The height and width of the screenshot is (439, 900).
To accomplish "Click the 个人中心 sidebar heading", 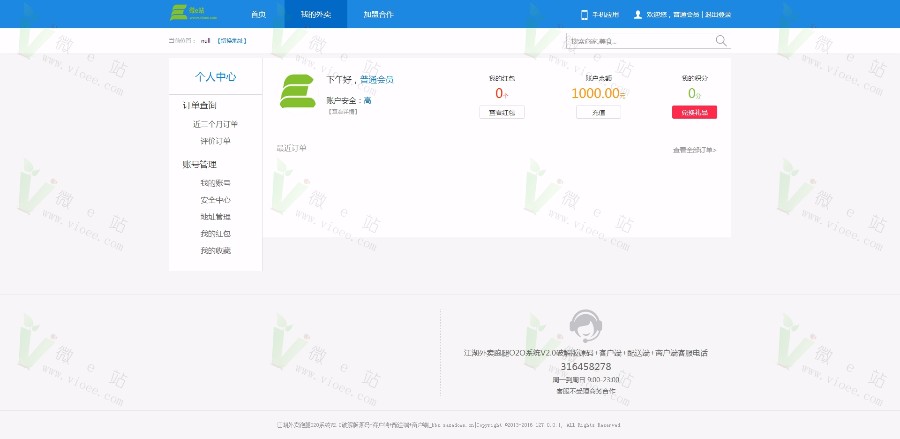I will pos(215,77).
